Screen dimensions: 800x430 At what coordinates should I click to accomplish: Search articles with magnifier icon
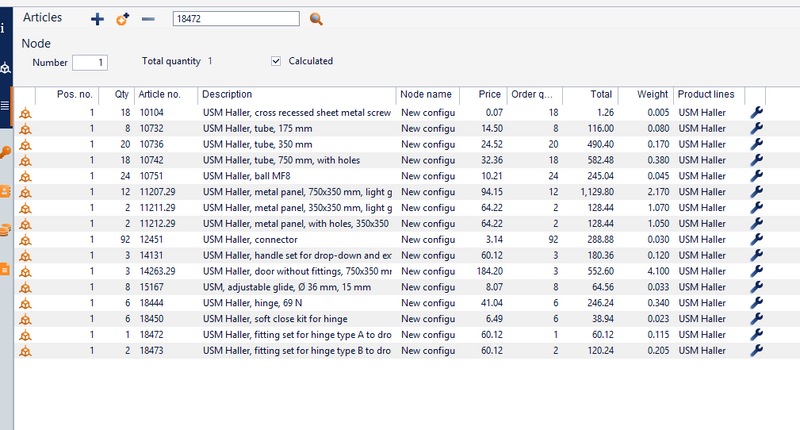point(316,19)
